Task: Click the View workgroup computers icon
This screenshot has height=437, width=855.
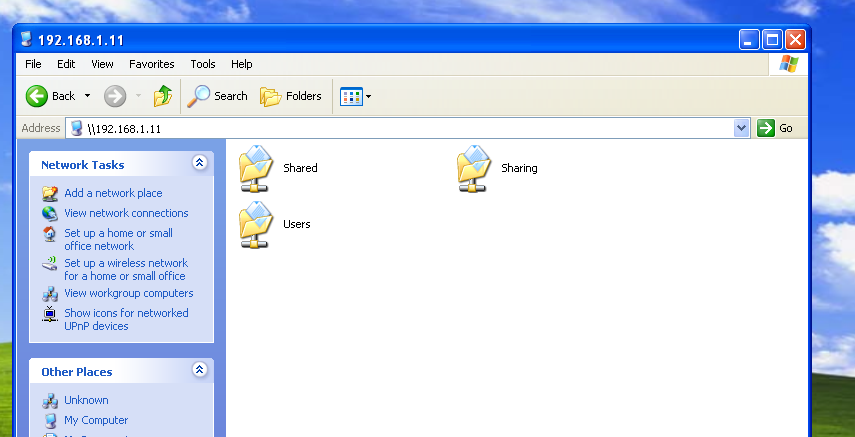Action: coord(50,294)
